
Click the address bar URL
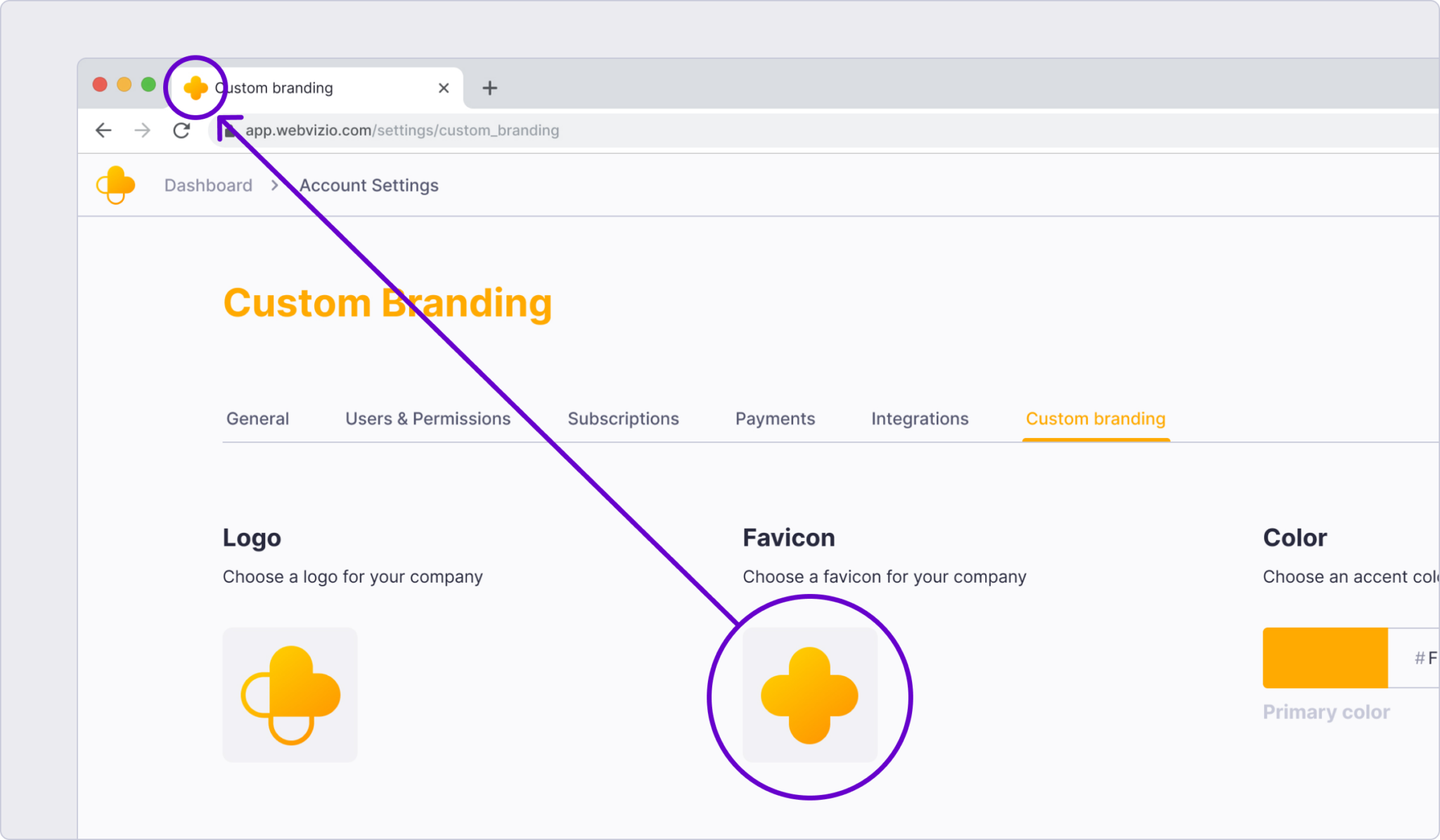click(402, 130)
